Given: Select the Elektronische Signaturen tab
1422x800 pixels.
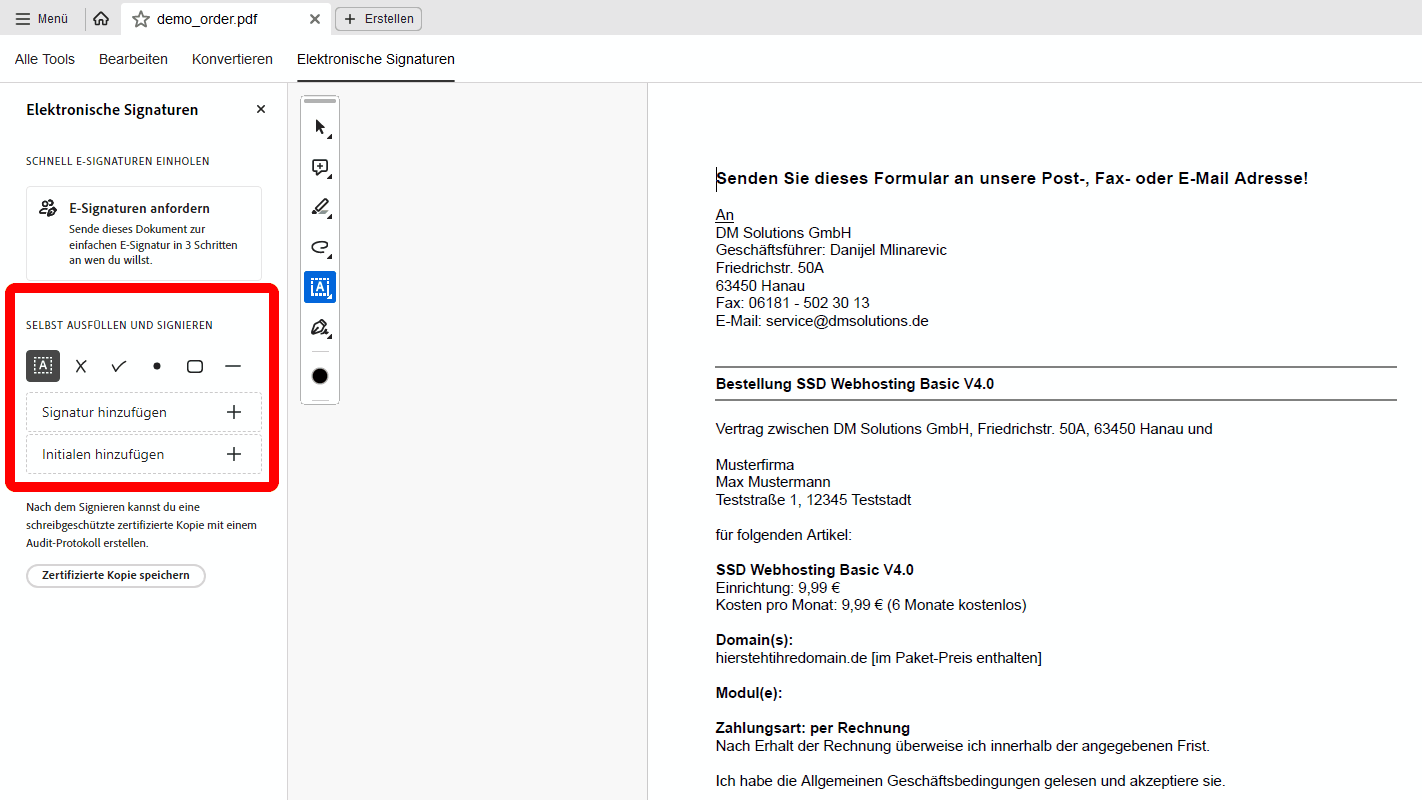Looking at the screenshot, I should pyautogui.click(x=376, y=59).
